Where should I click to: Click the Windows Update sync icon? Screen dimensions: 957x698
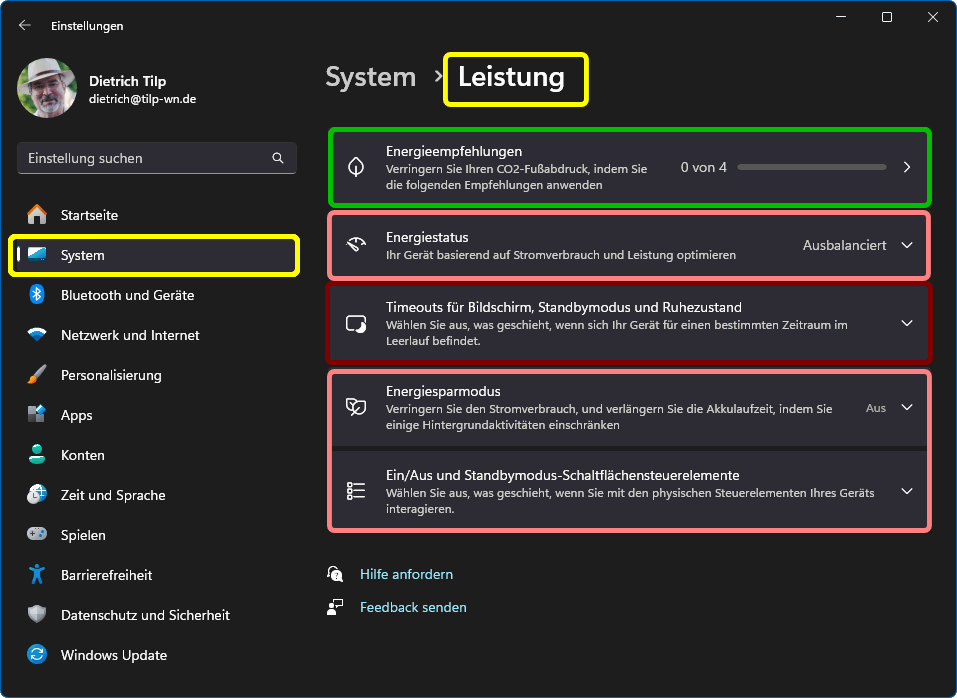point(37,655)
